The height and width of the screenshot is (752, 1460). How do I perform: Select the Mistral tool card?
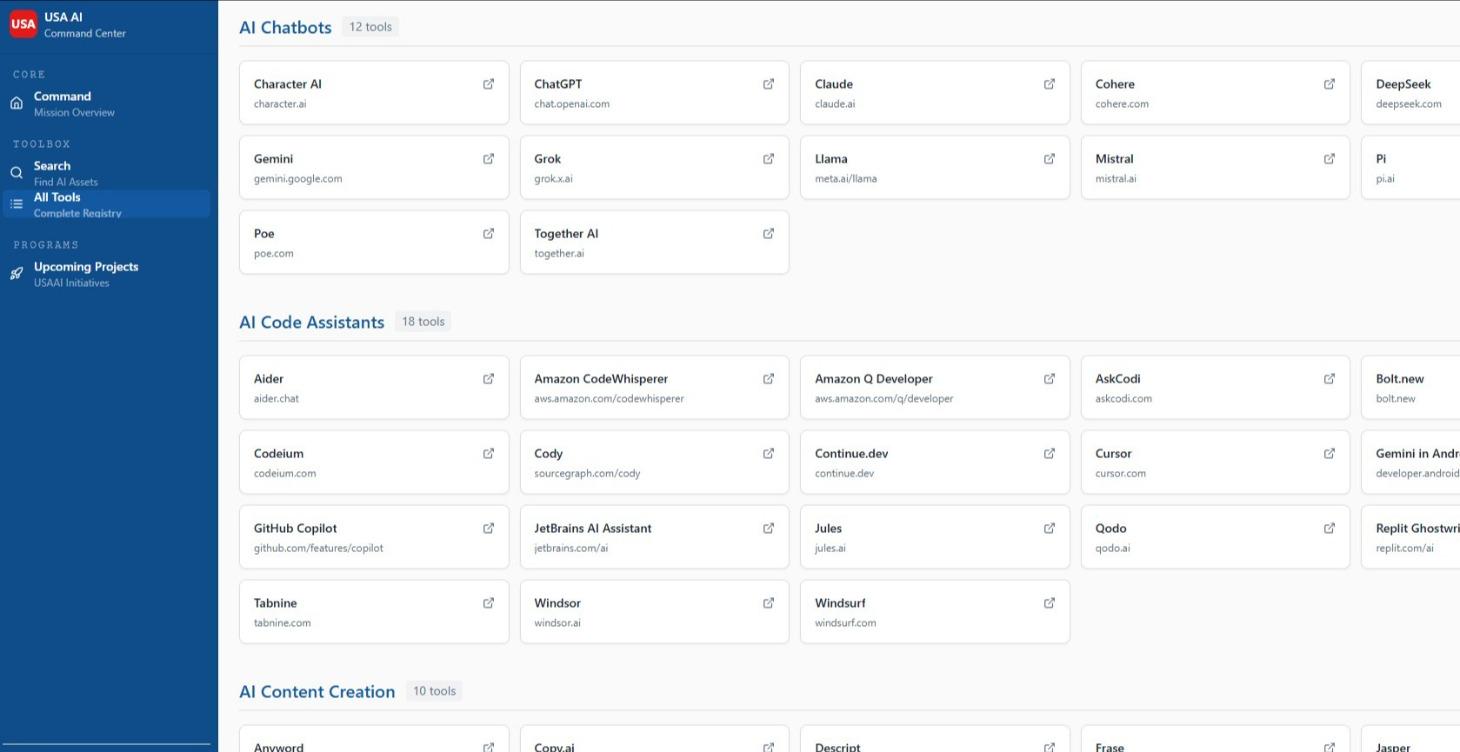pos(1214,167)
